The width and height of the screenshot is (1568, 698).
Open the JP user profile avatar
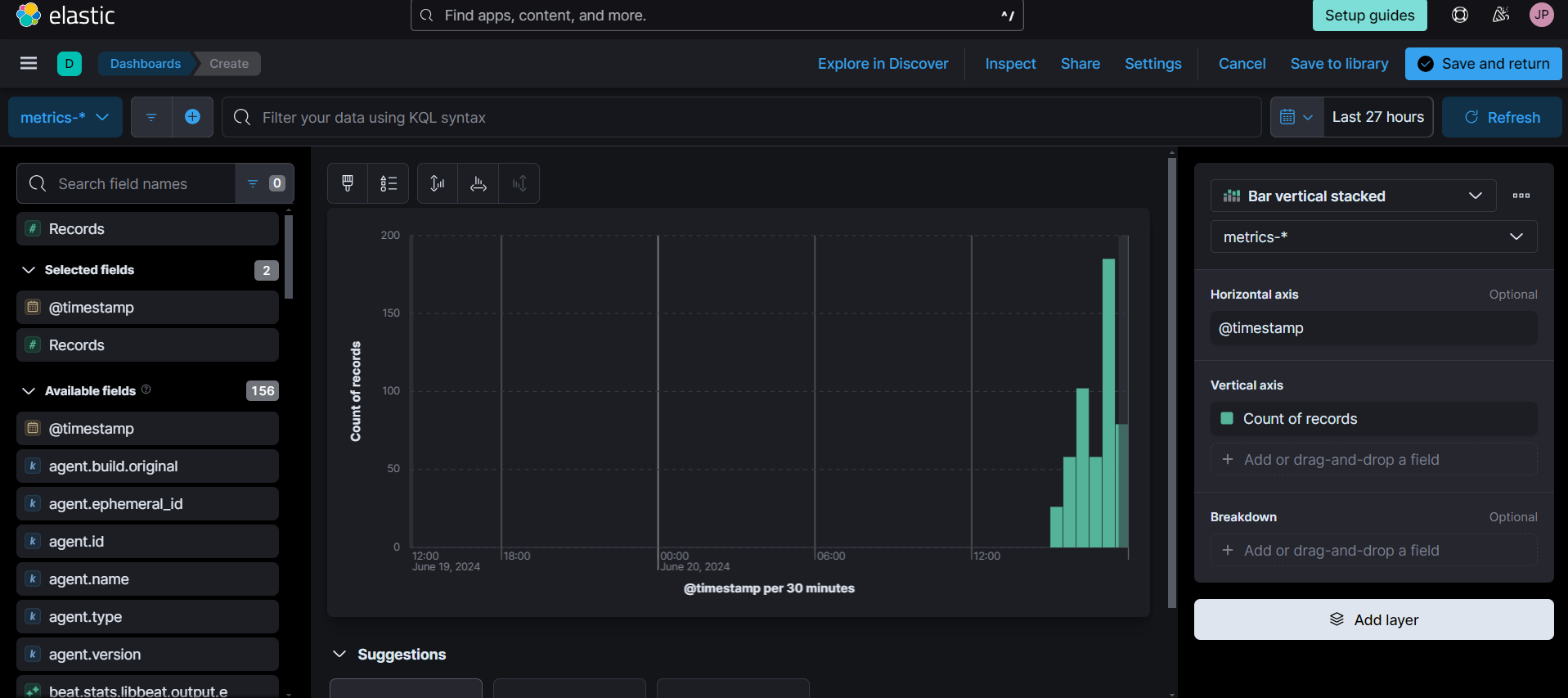pos(1542,15)
